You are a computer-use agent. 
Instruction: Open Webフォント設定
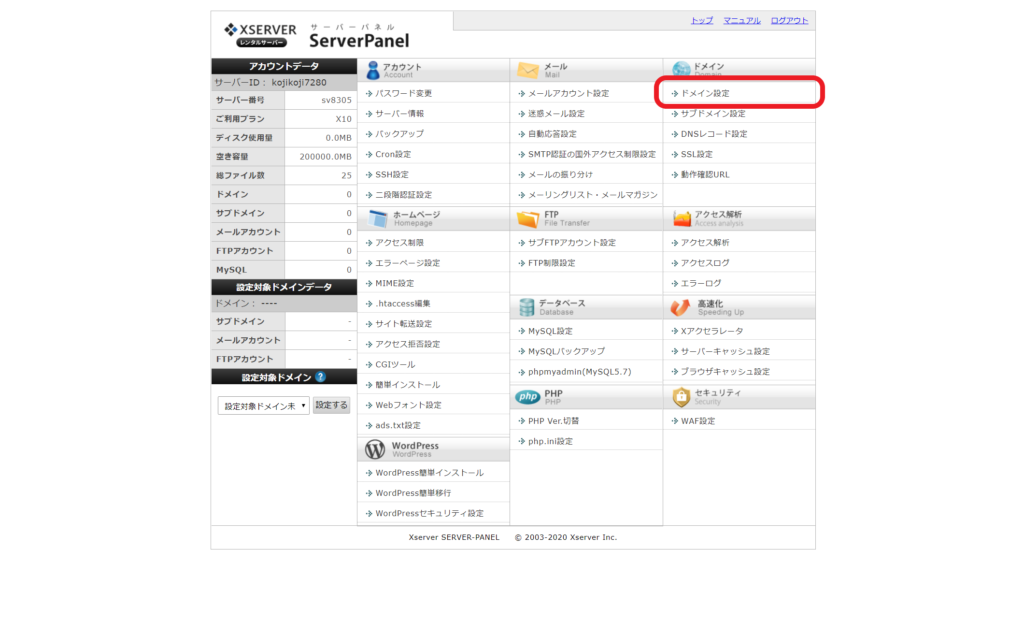point(408,405)
